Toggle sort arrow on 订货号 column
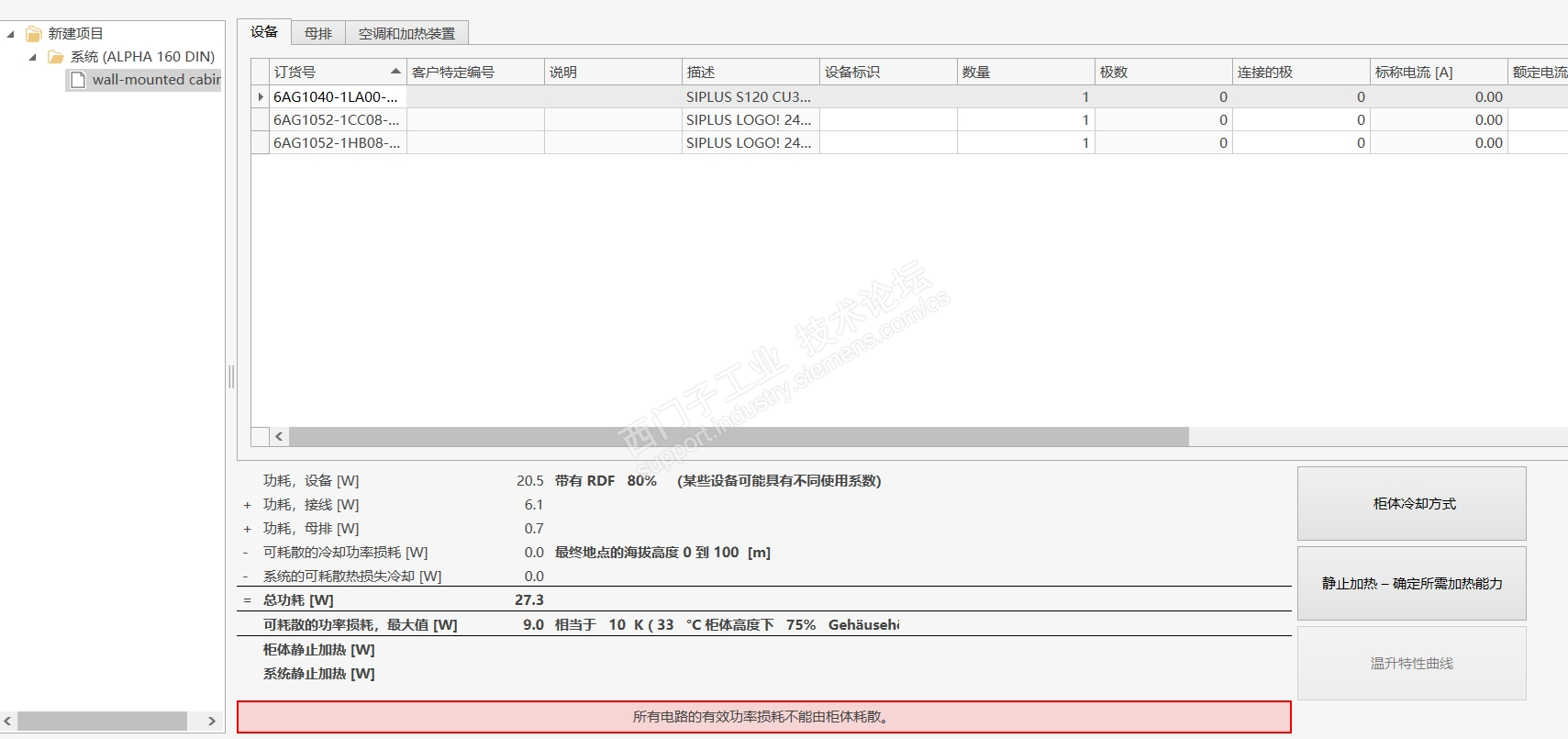Screen dimensions: 1568x739 [395, 71]
